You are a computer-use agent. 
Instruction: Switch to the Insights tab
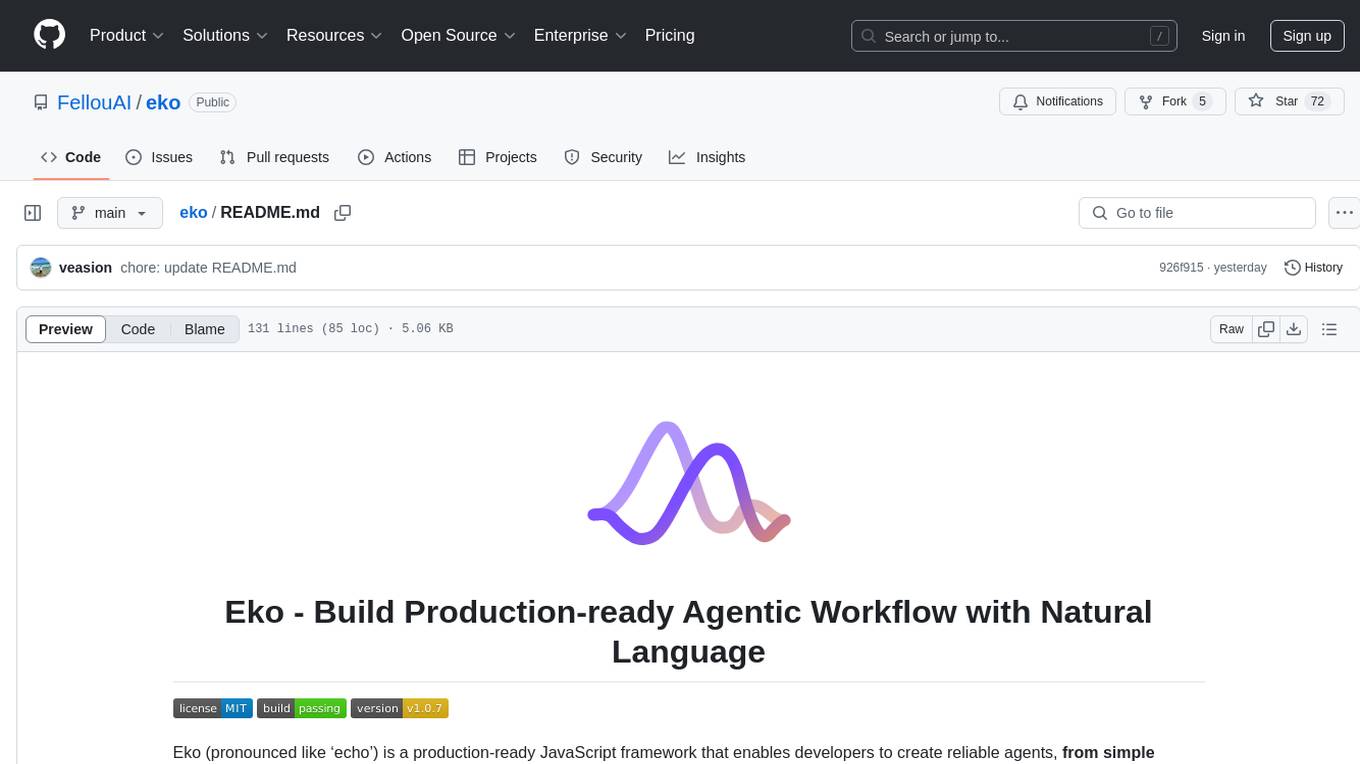click(x=707, y=157)
